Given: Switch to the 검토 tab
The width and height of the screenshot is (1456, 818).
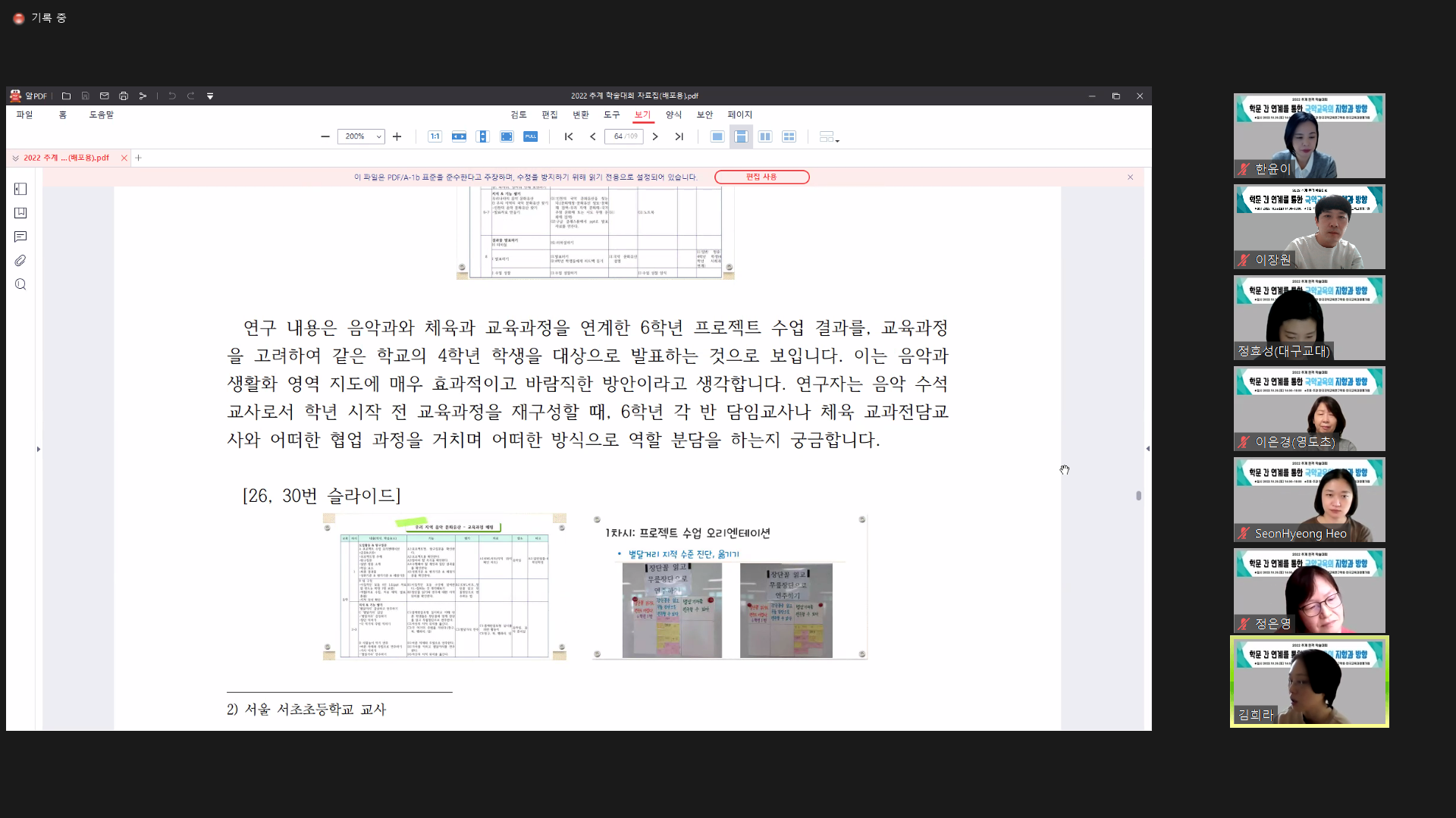Looking at the screenshot, I should click(x=519, y=115).
